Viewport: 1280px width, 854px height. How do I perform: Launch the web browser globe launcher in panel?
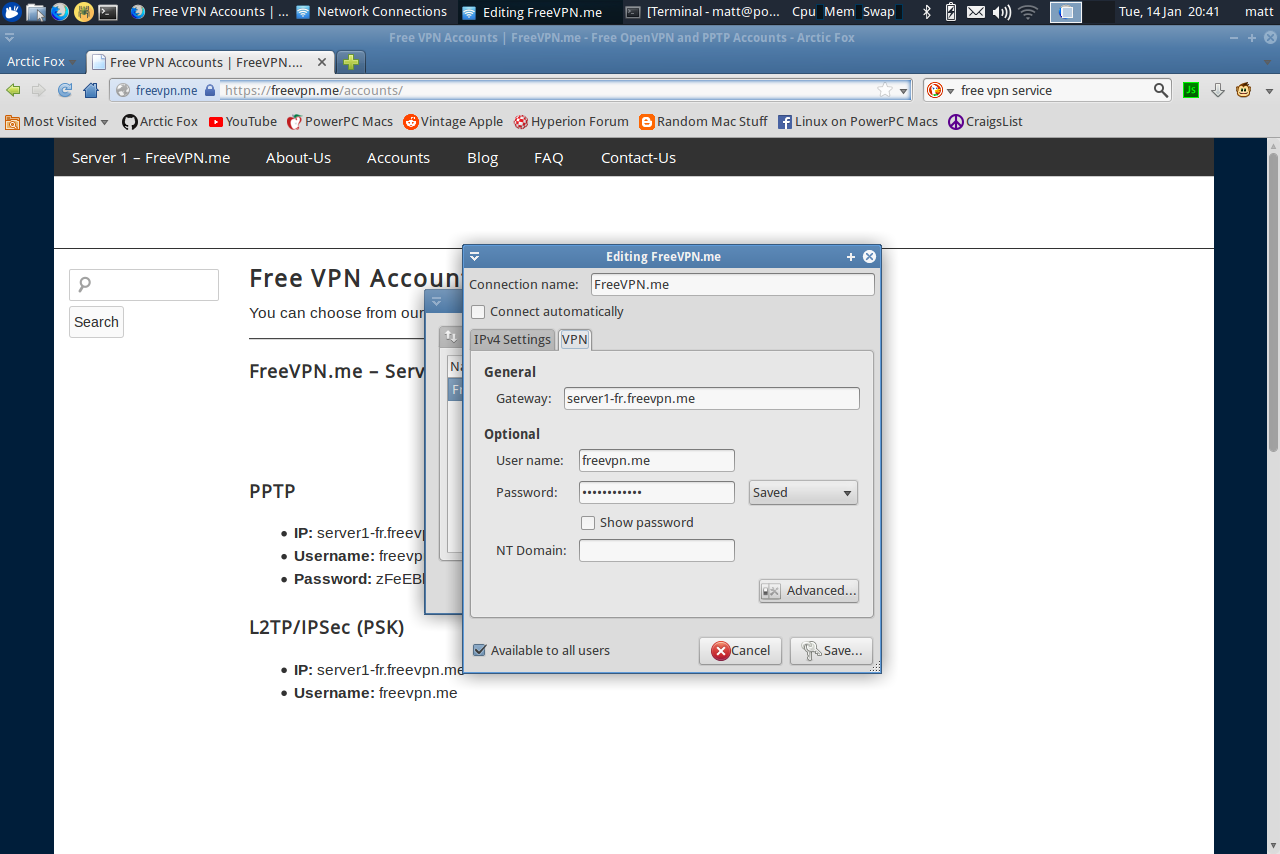click(x=60, y=12)
